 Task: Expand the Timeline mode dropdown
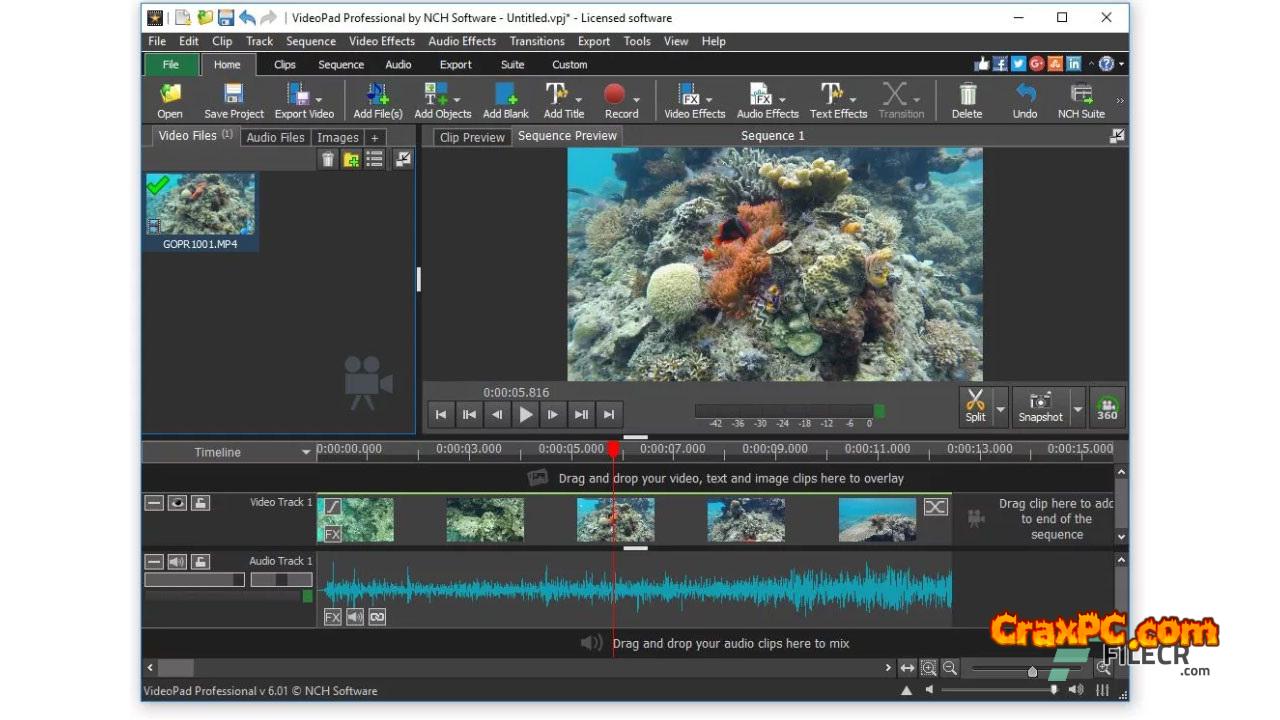306,453
